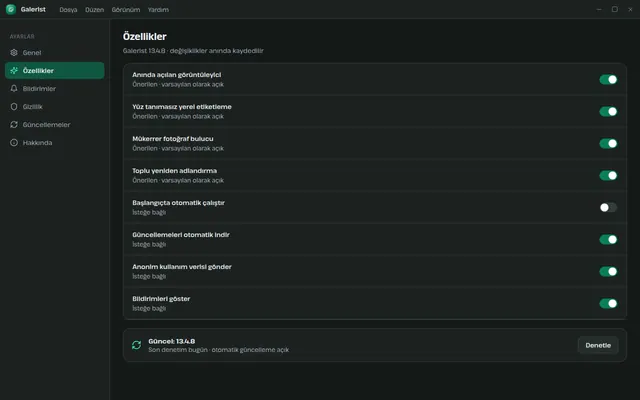
Task: Click 'Güncellemeleri otomatik indir' label
Action: tap(181, 235)
